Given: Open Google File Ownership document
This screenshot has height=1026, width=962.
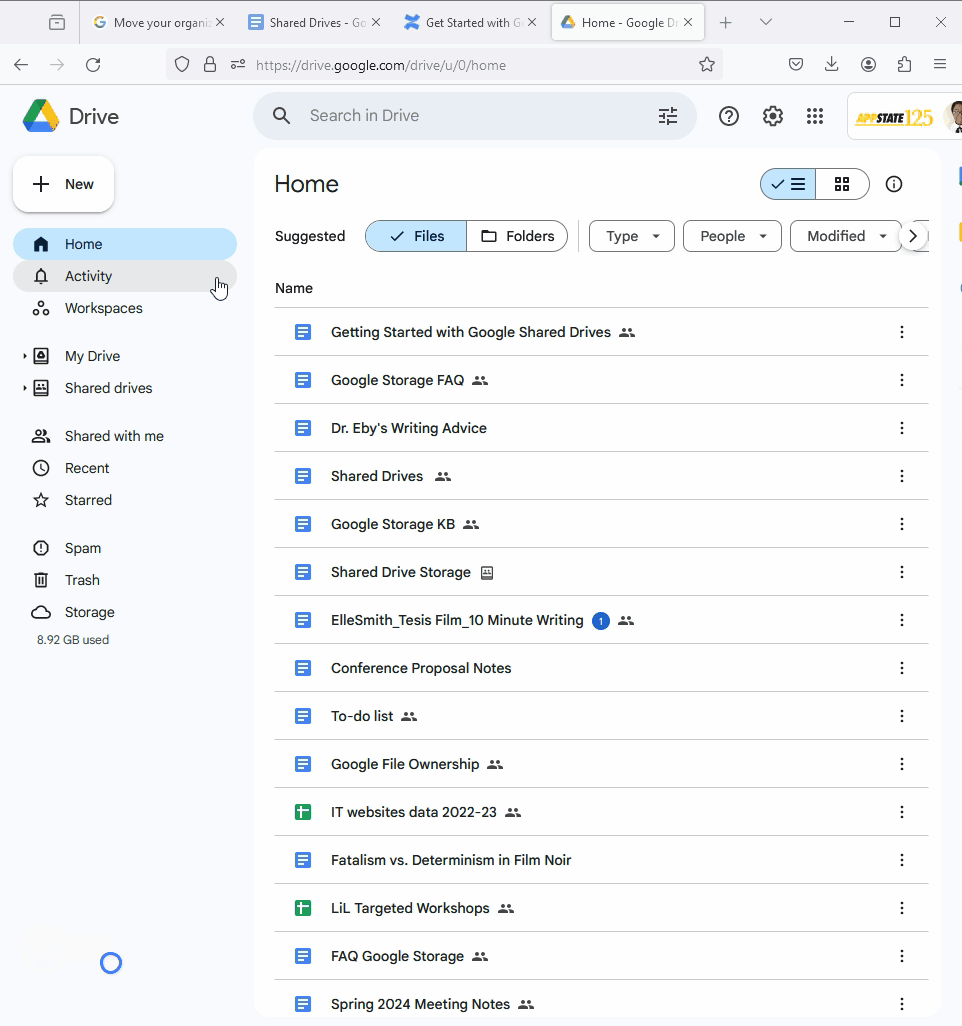Looking at the screenshot, I should pos(405,764).
